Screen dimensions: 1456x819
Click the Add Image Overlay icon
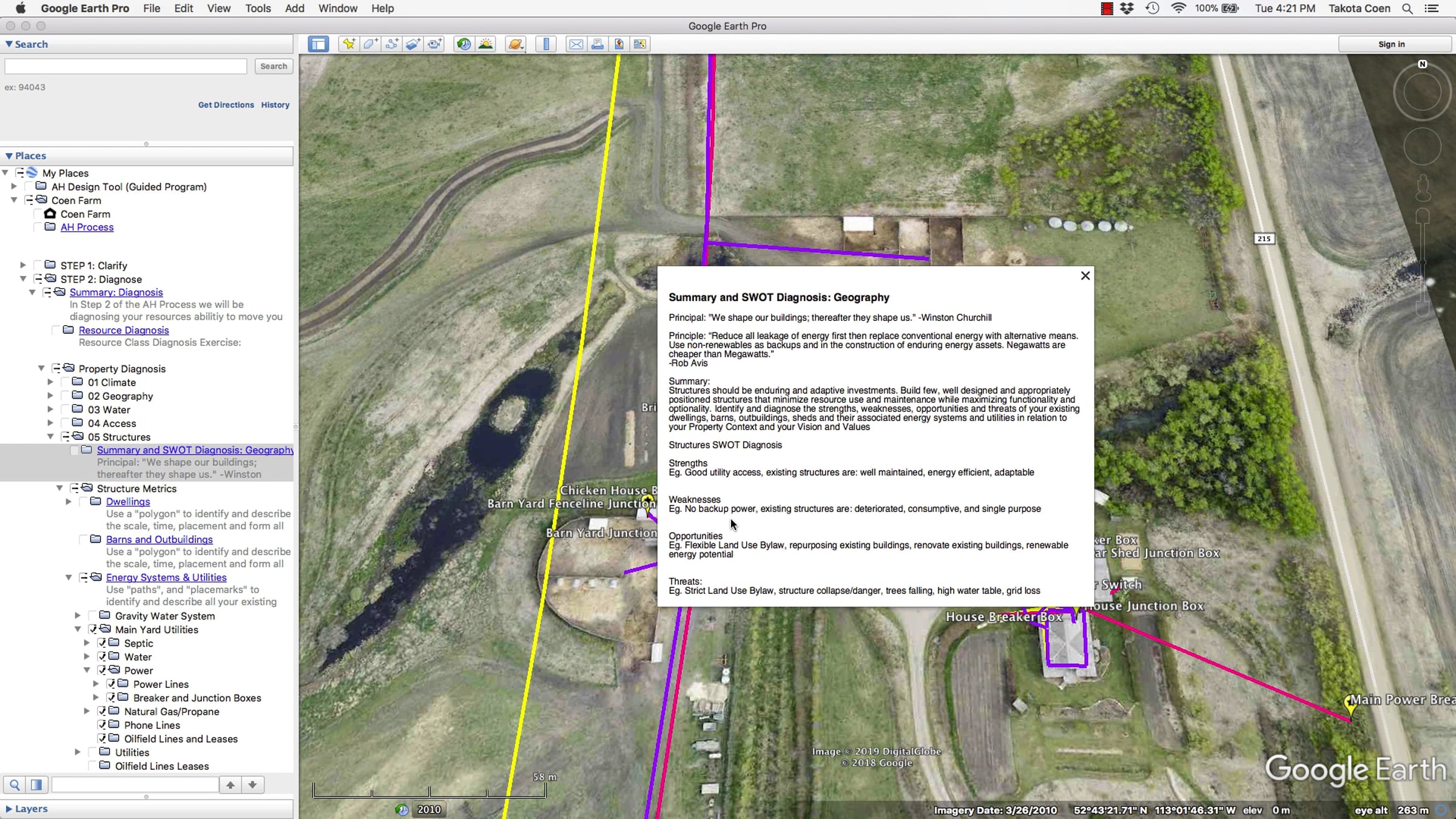point(413,44)
